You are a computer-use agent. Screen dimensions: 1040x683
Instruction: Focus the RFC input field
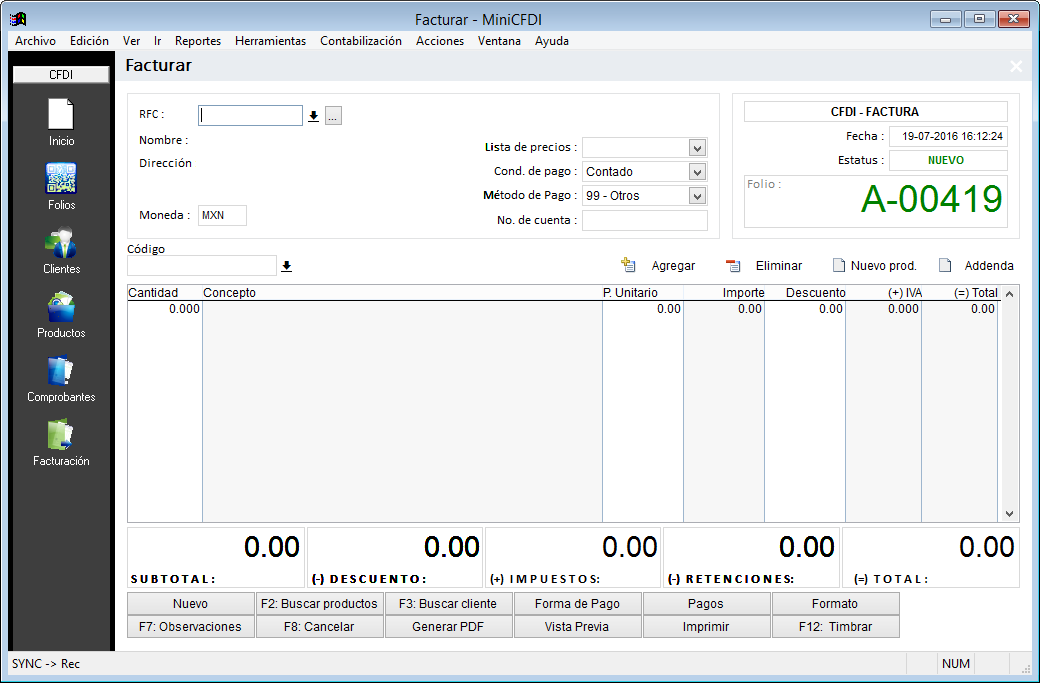[x=250, y=115]
